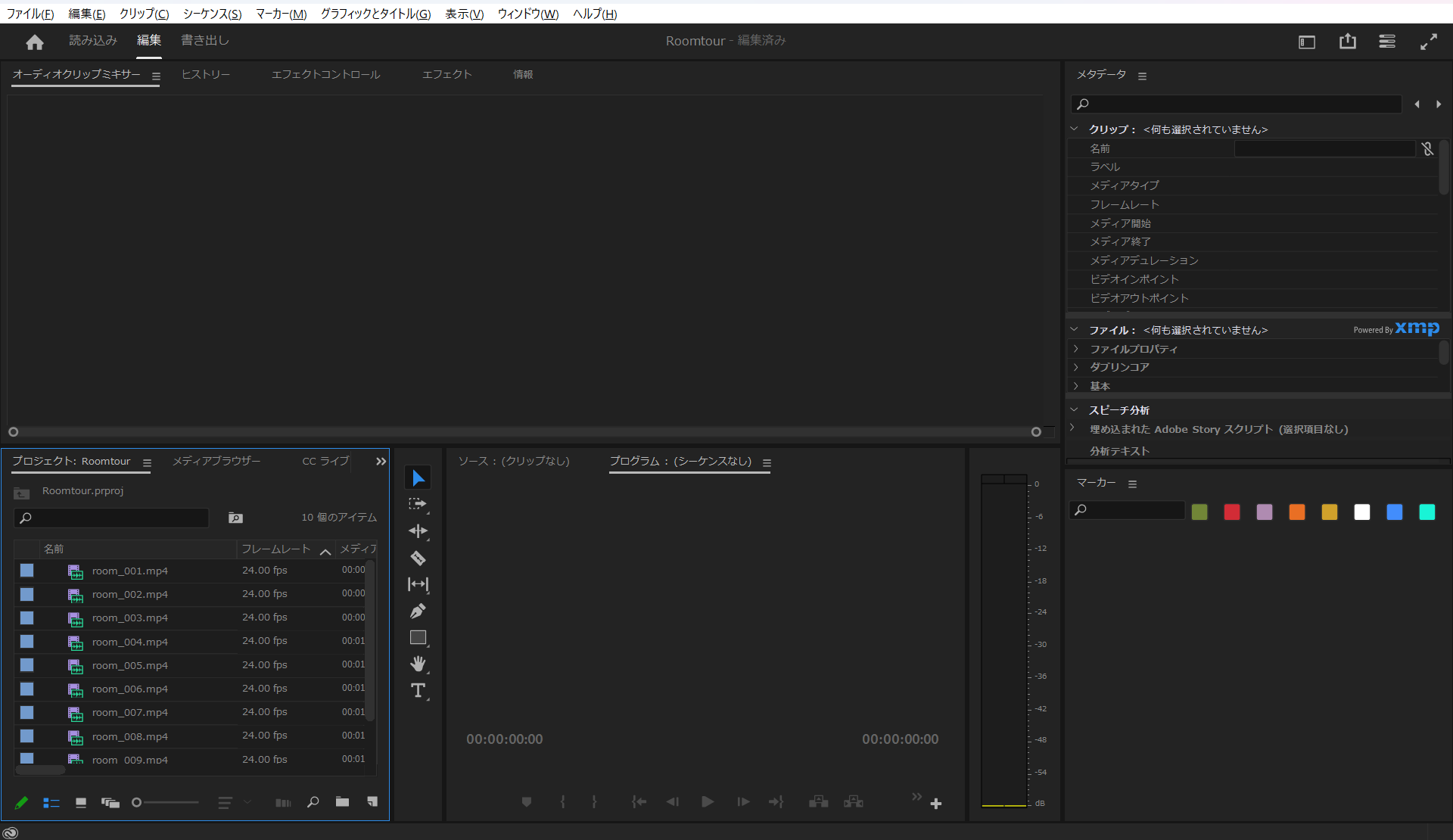The height and width of the screenshot is (840, 1453).
Task: Switch Project panel to Freeform view
Action: point(110,803)
